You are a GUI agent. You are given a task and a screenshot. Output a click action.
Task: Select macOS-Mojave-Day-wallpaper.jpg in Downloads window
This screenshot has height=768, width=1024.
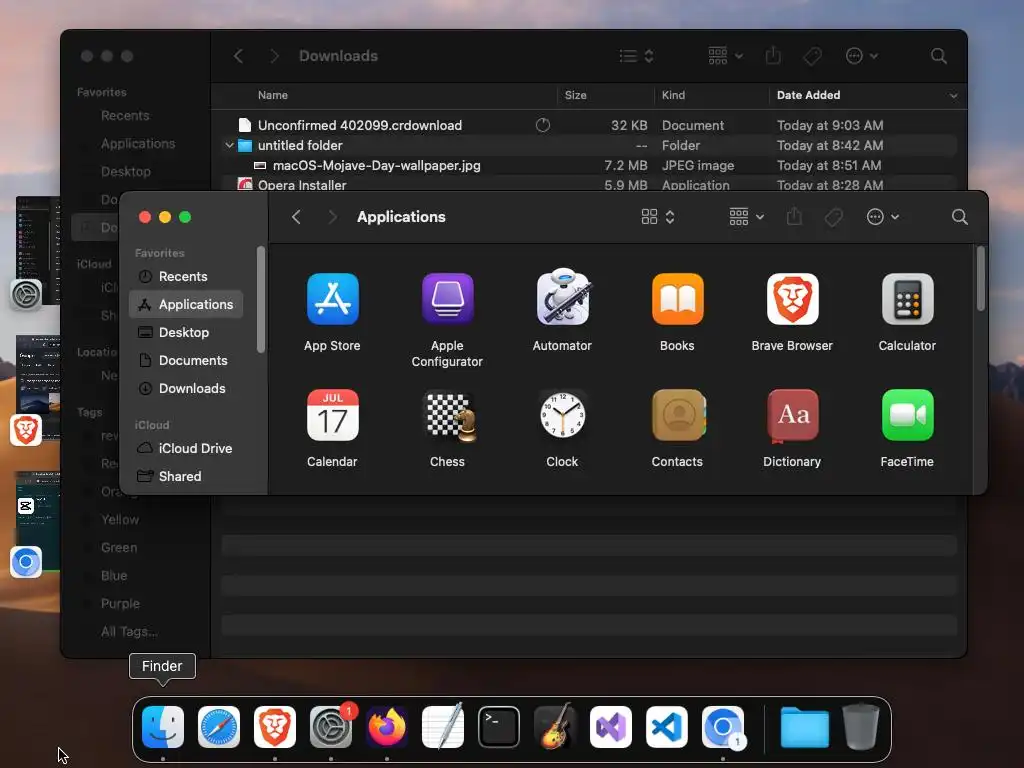(x=589, y=166)
